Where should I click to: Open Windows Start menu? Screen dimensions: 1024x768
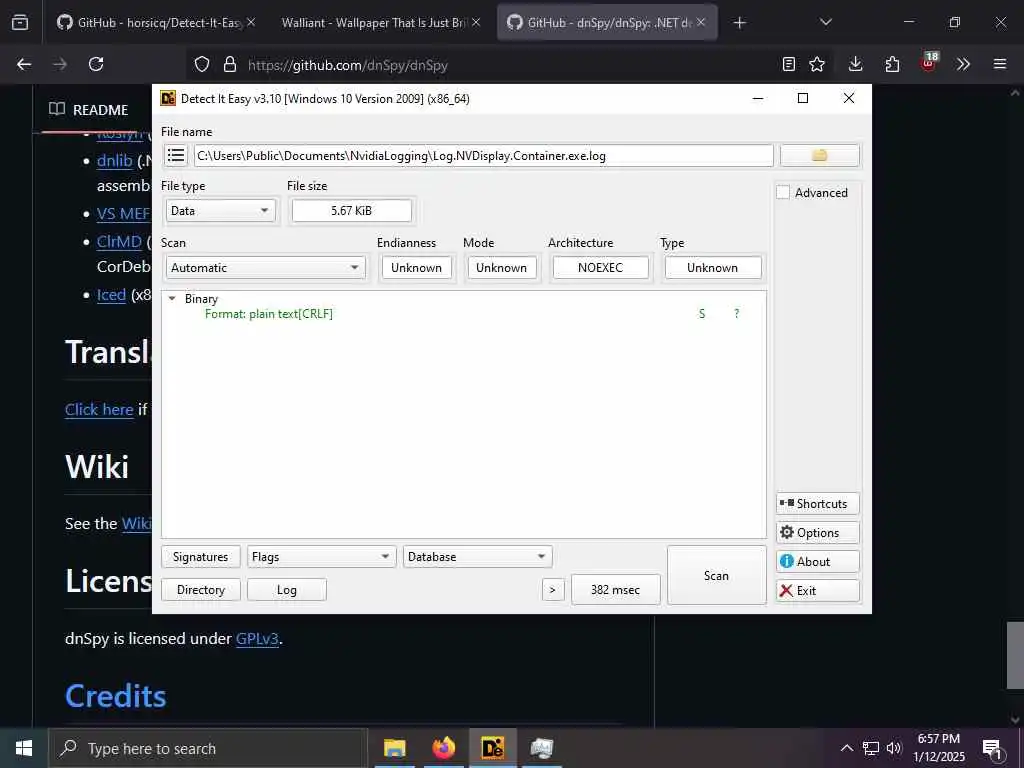click(x=24, y=748)
